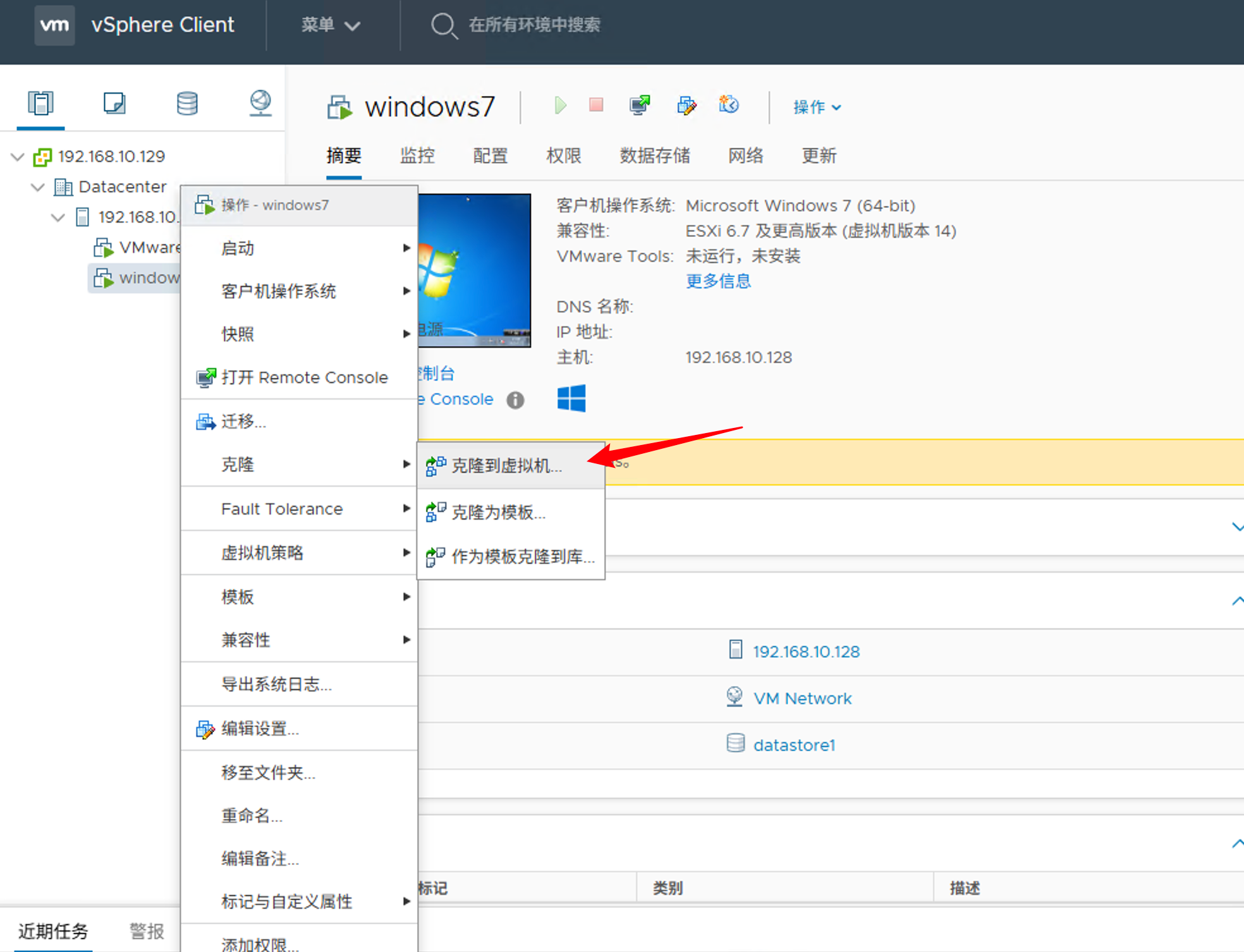Viewport: 1244px width, 952px height.
Task: Open the 操作 actions dropdown
Action: (816, 107)
